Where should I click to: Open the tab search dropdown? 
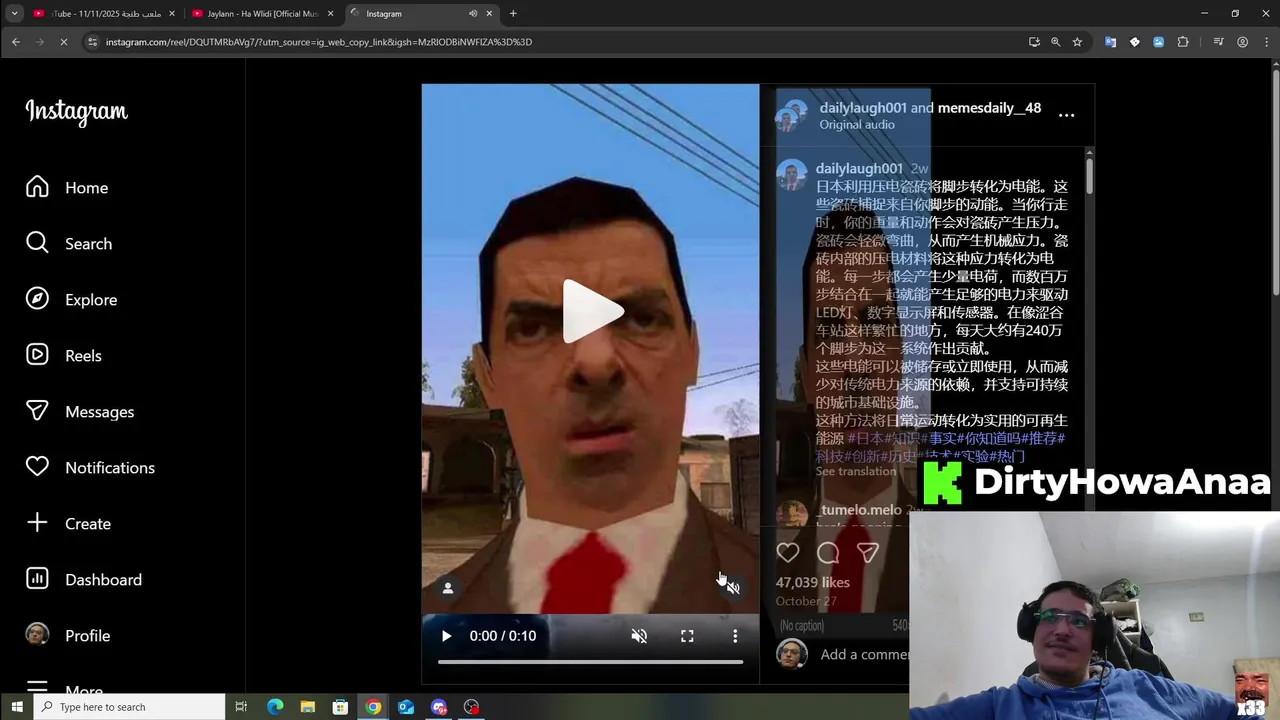pos(14,14)
